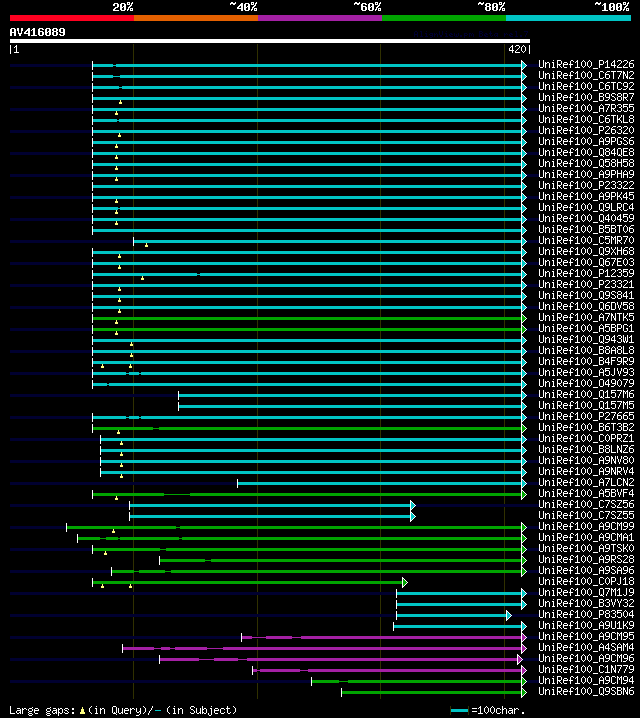
Task: Select the green ~80% identity legend segment
Action: [x=444, y=18]
